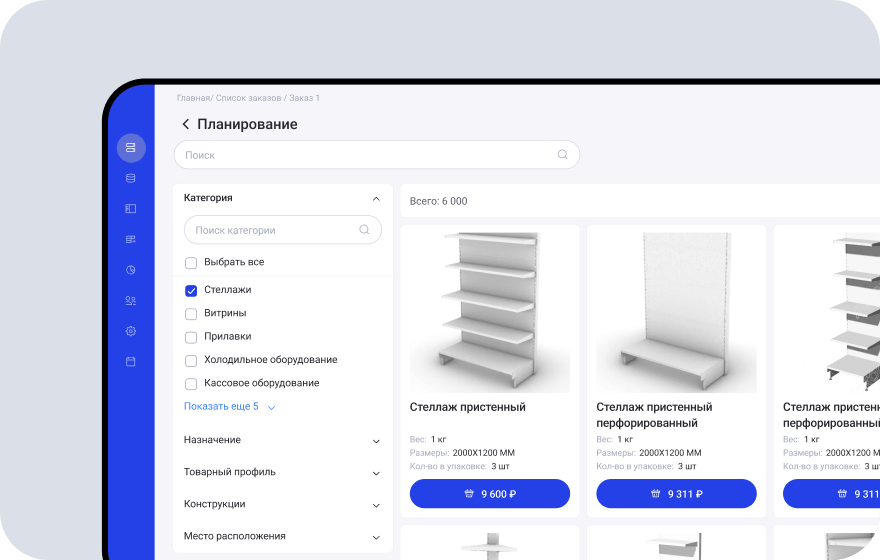Viewport: 880px width, 560px height.
Task: Open the list settings sidebar icon
Action: coord(131,240)
